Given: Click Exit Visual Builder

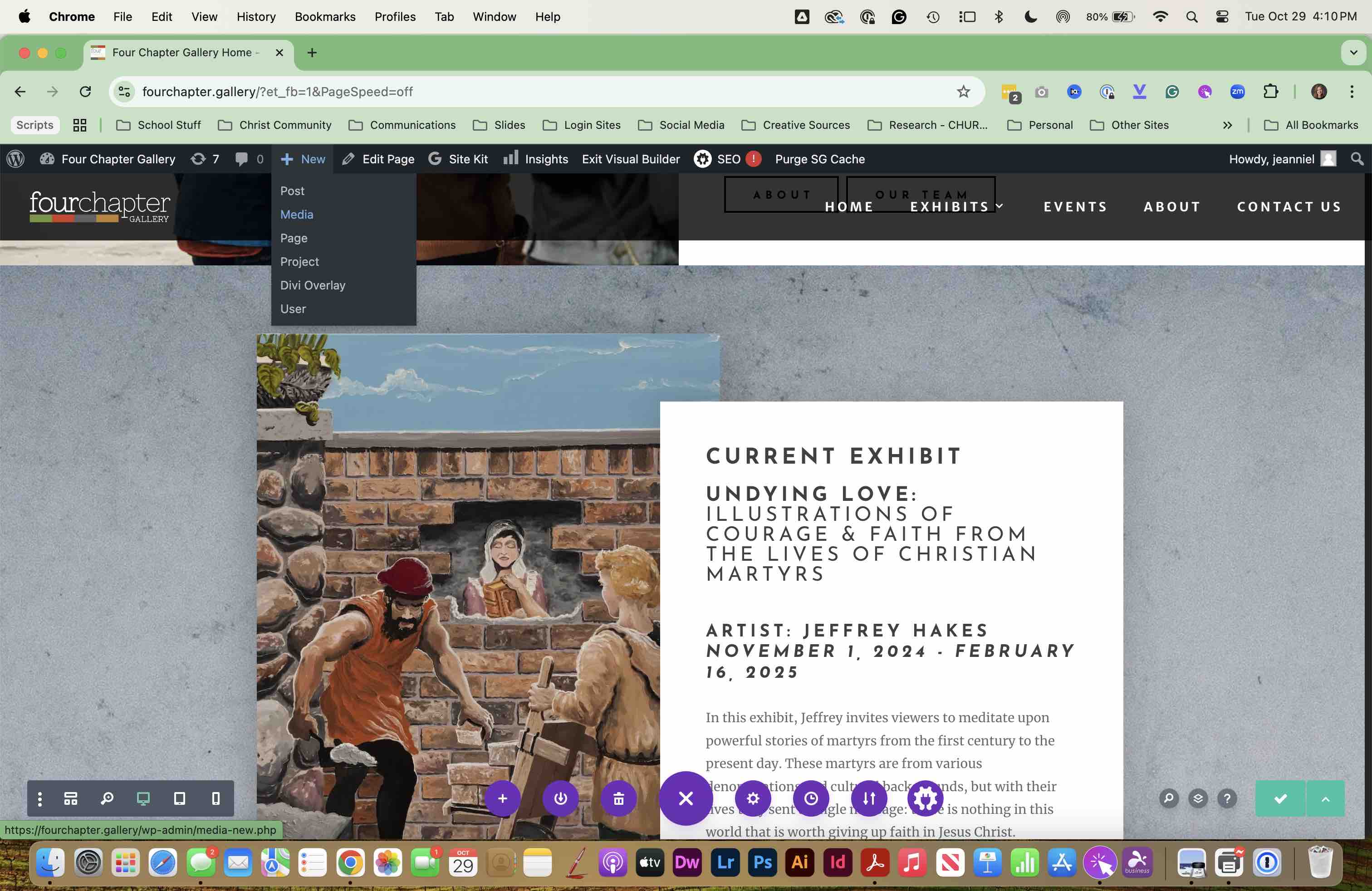Looking at the screenshot, I should tap(631, 159).
